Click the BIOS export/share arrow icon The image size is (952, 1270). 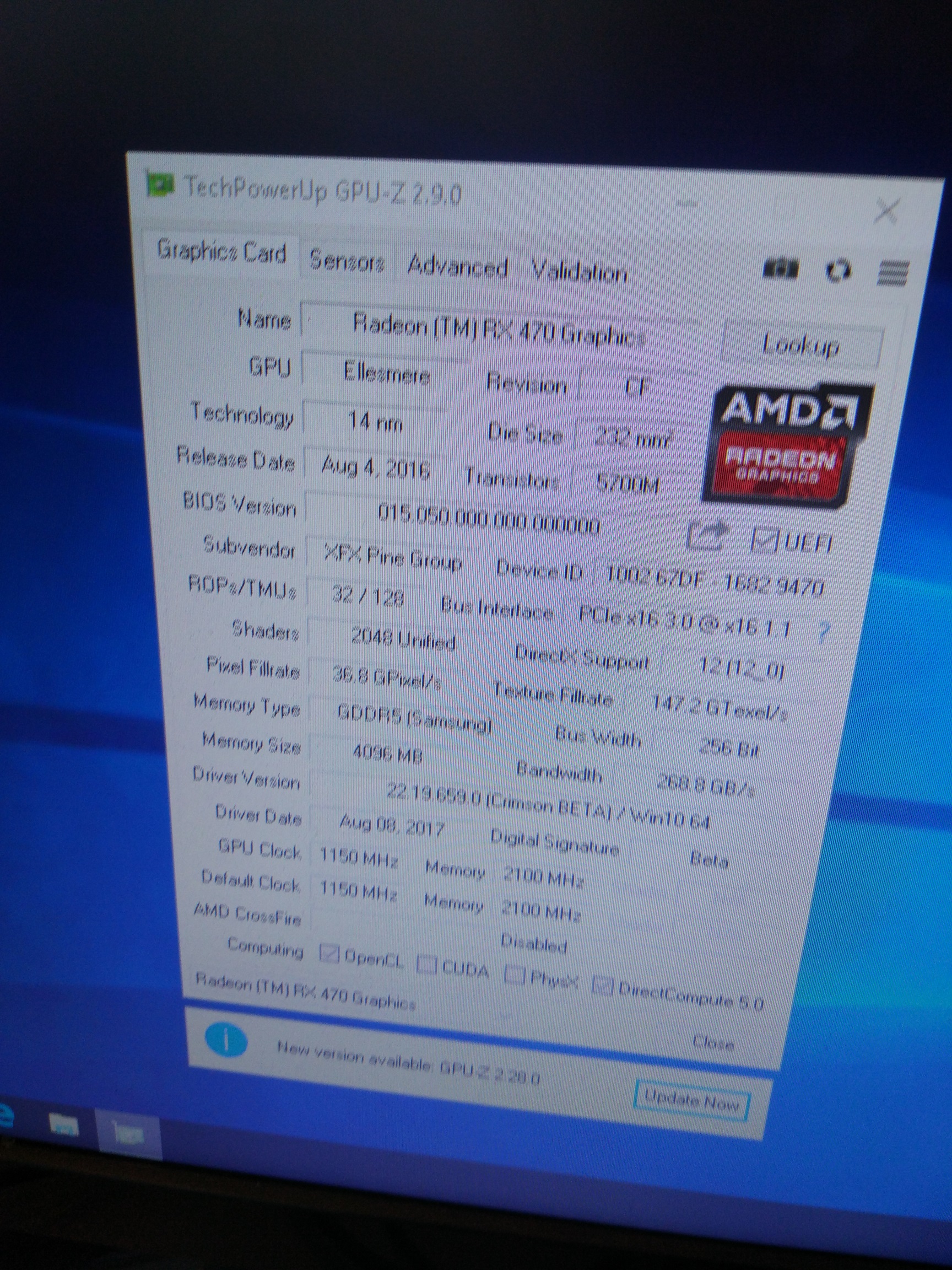(x=708, y=536)
